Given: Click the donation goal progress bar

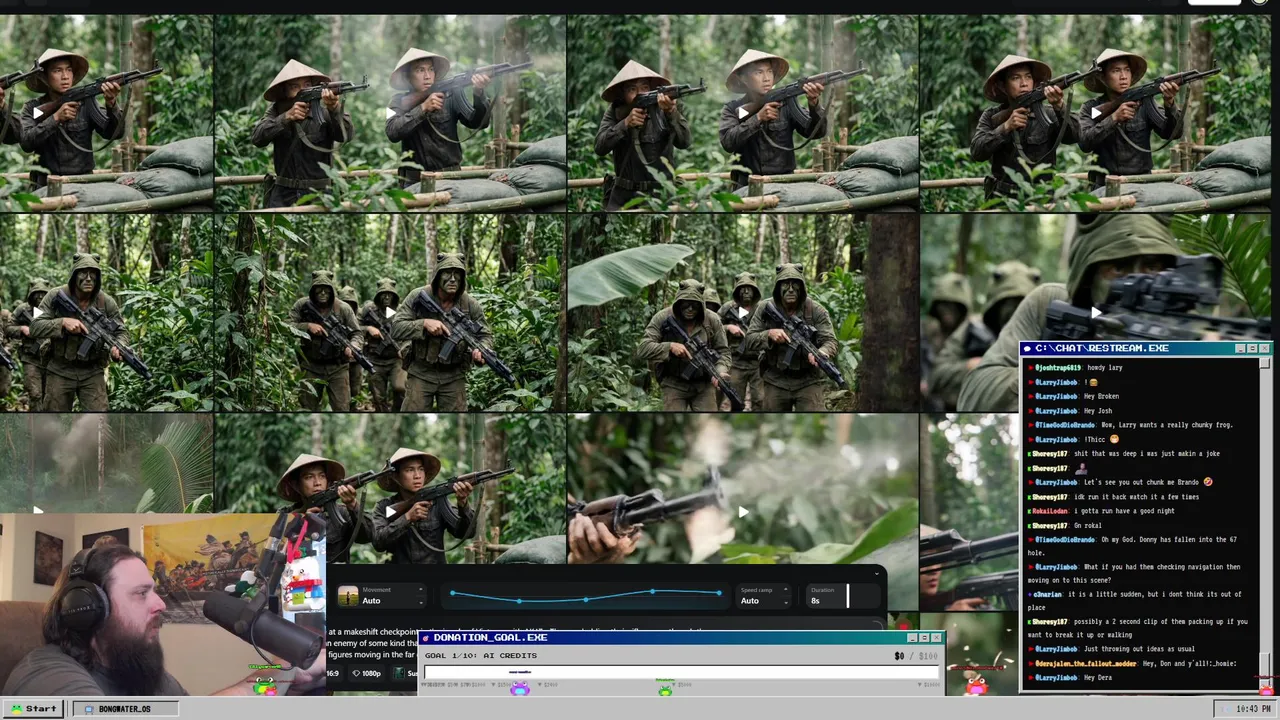Looking at the screenshot, I should (x=682, y=672).
